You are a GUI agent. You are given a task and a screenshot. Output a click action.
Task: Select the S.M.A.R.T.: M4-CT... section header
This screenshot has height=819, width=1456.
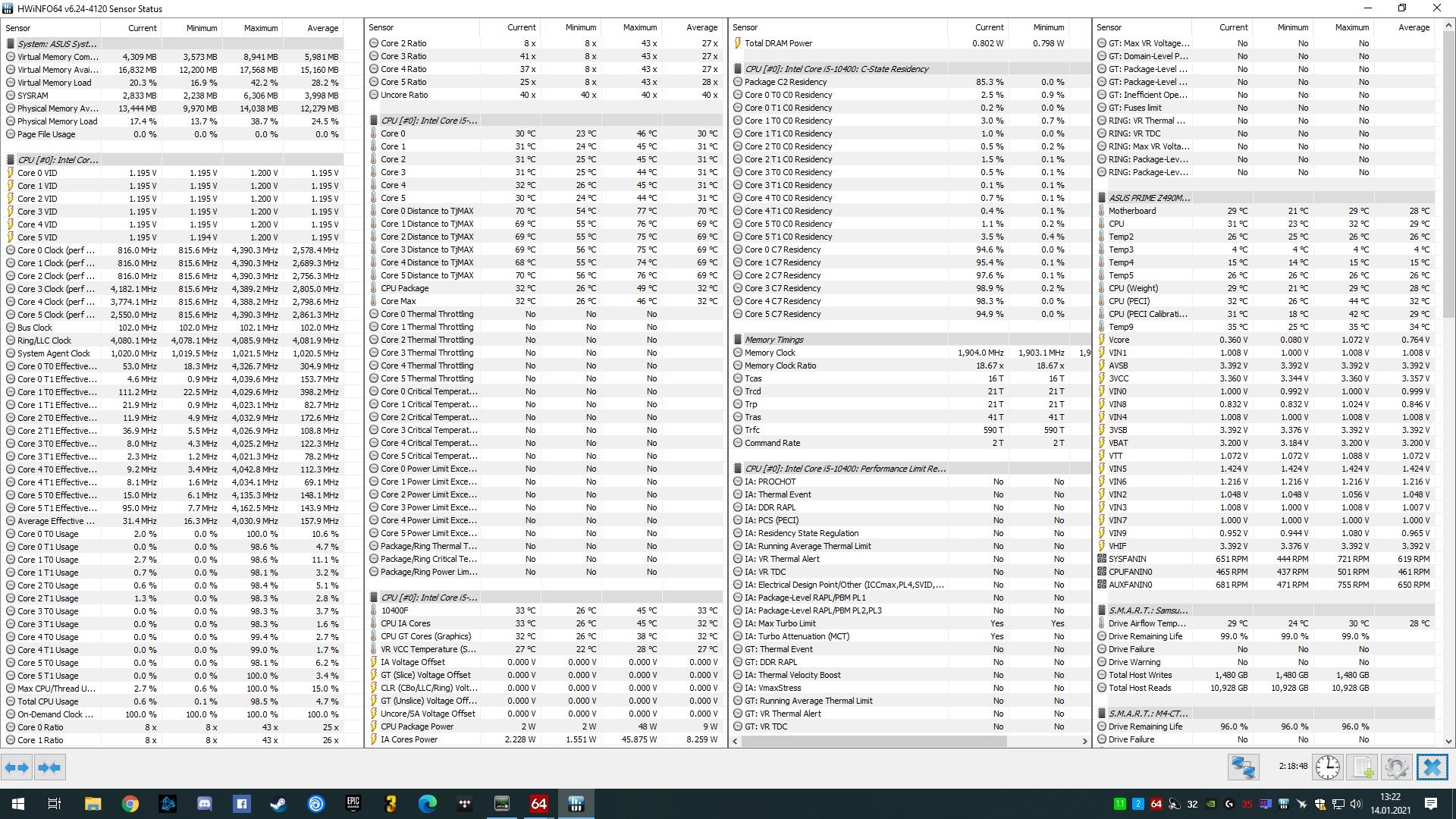(1264, 714)
